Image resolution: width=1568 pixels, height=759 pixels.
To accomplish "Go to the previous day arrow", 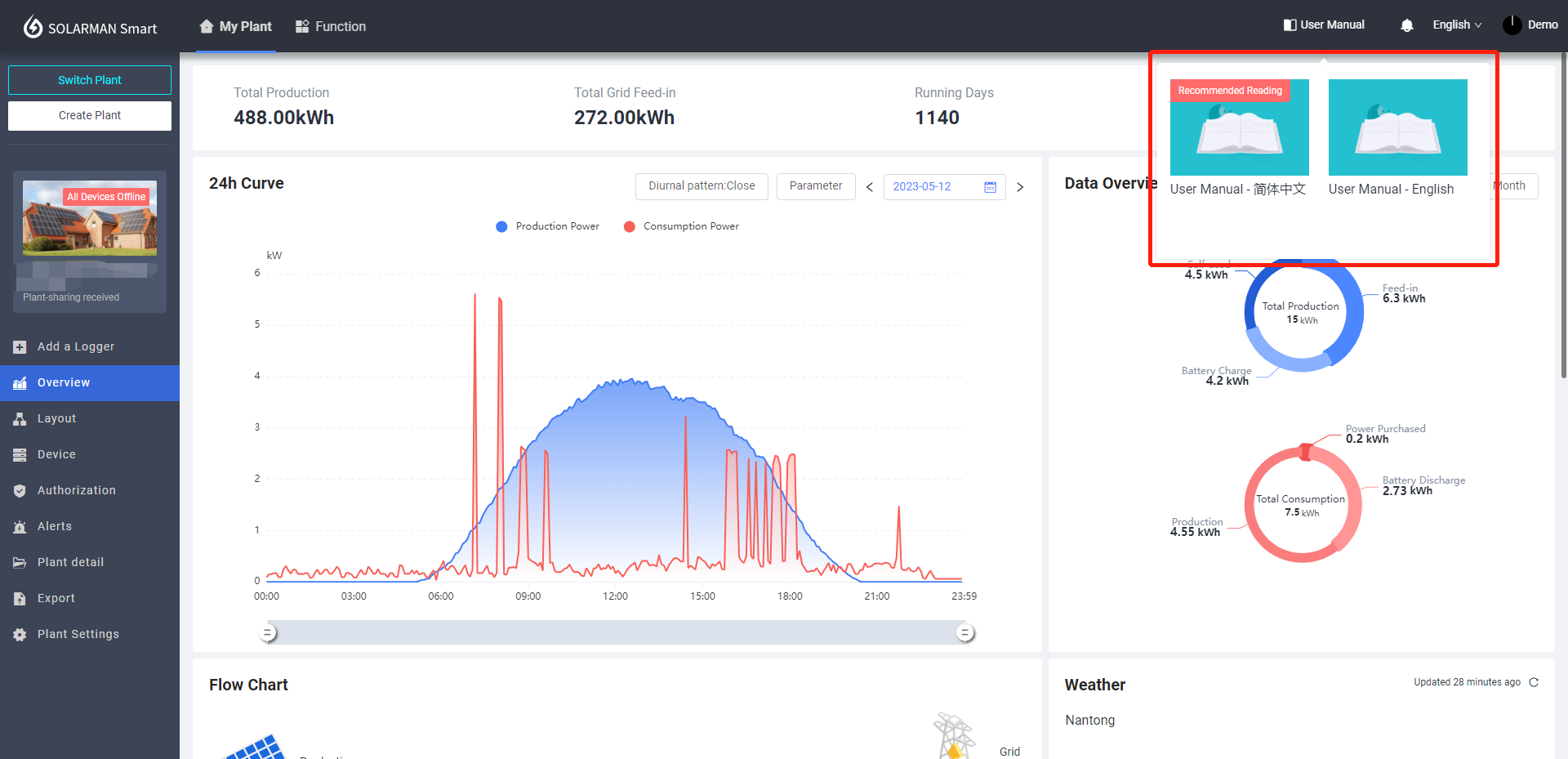I will tap(870, 187).
